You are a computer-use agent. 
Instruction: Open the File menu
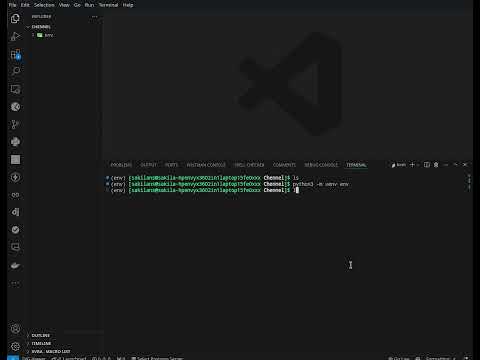click(12, 5)
